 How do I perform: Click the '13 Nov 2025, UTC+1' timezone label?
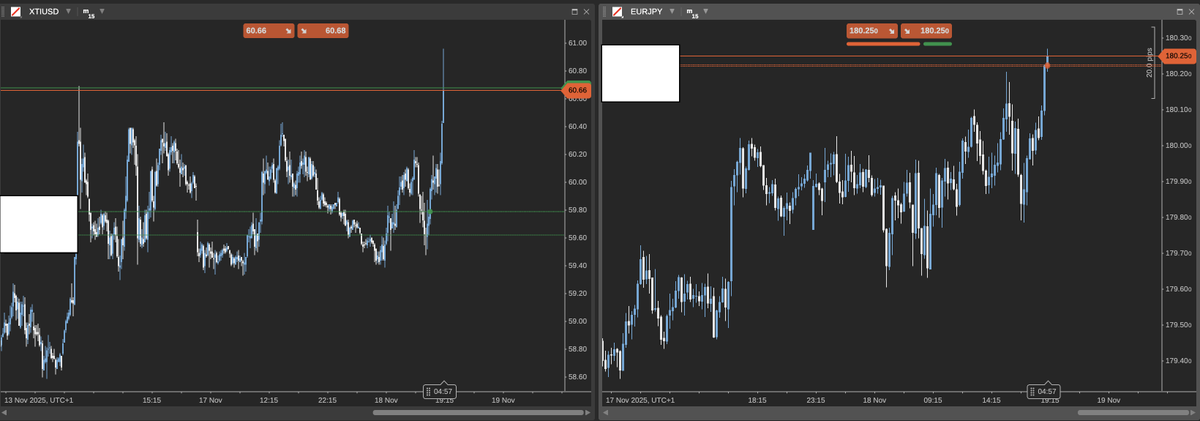point(39,400)
